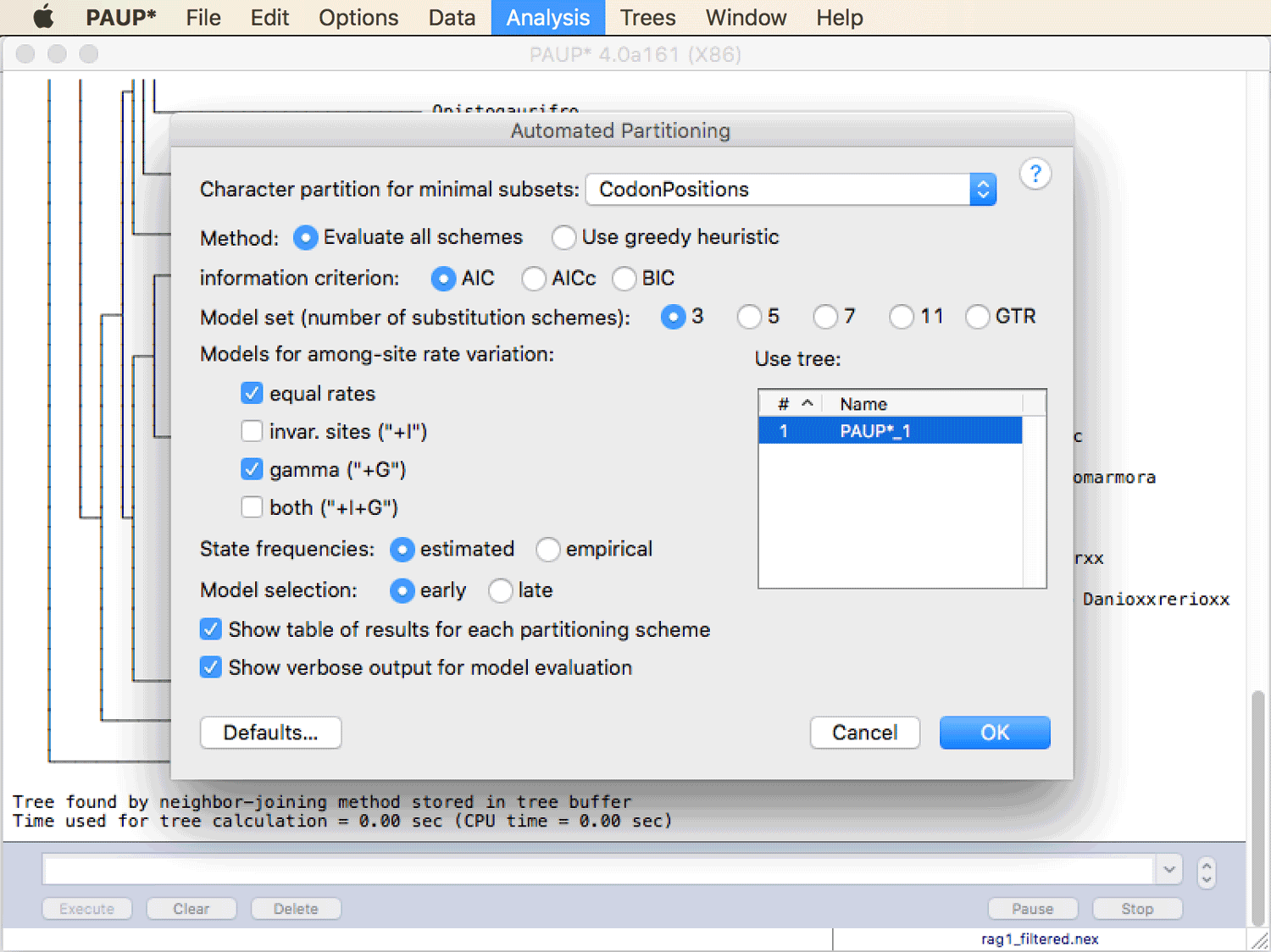The image size is (1271, 952).
Task: Select Evaluate all schemes method
Action: (x=305, y=237)
